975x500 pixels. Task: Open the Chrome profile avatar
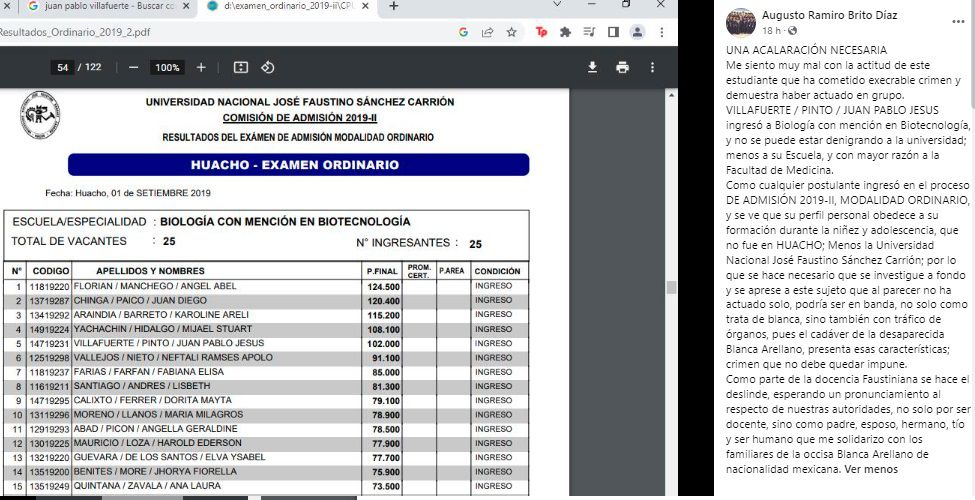click(x=637, y=32)
